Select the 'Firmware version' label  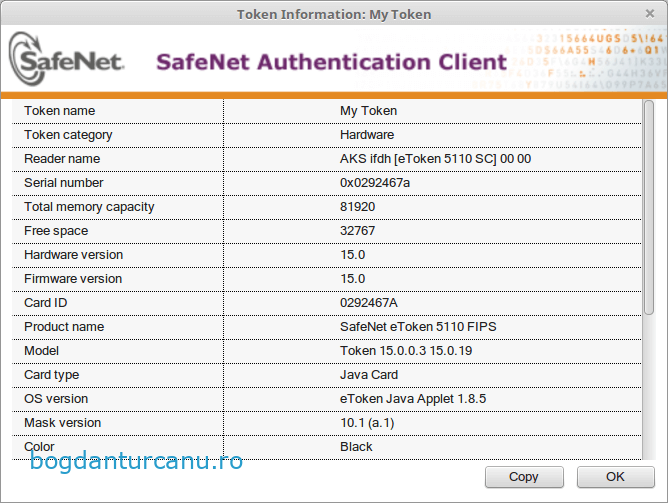tap(73, 279)
